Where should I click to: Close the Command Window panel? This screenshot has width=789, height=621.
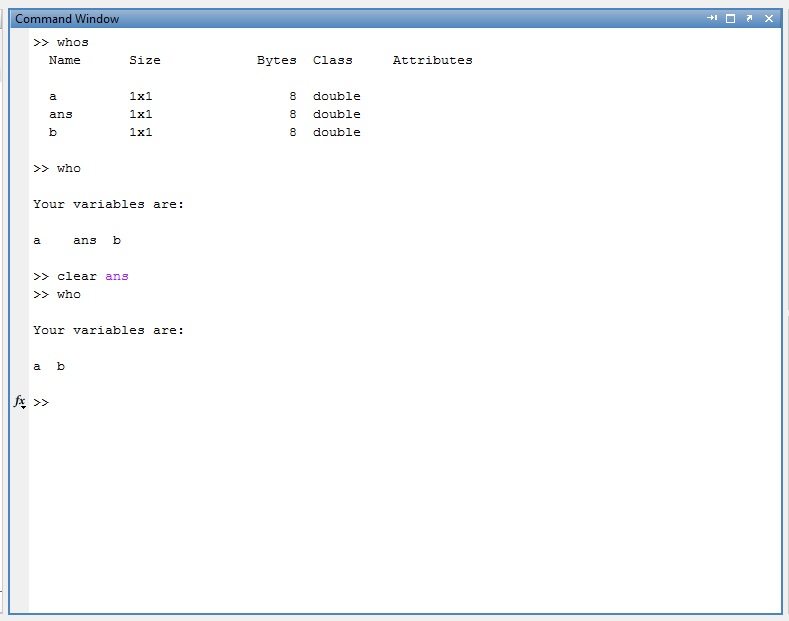769,19
